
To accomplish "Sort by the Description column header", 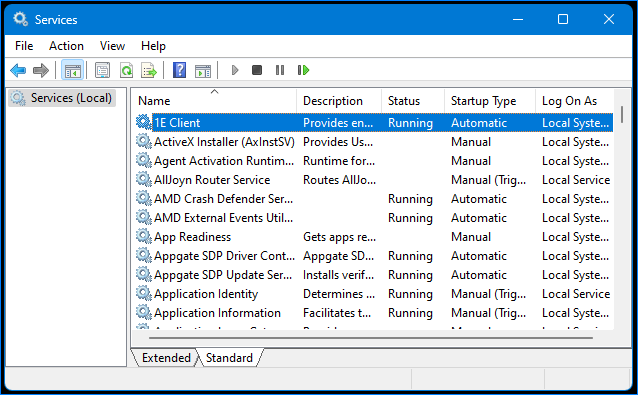I will click(339, 101).
